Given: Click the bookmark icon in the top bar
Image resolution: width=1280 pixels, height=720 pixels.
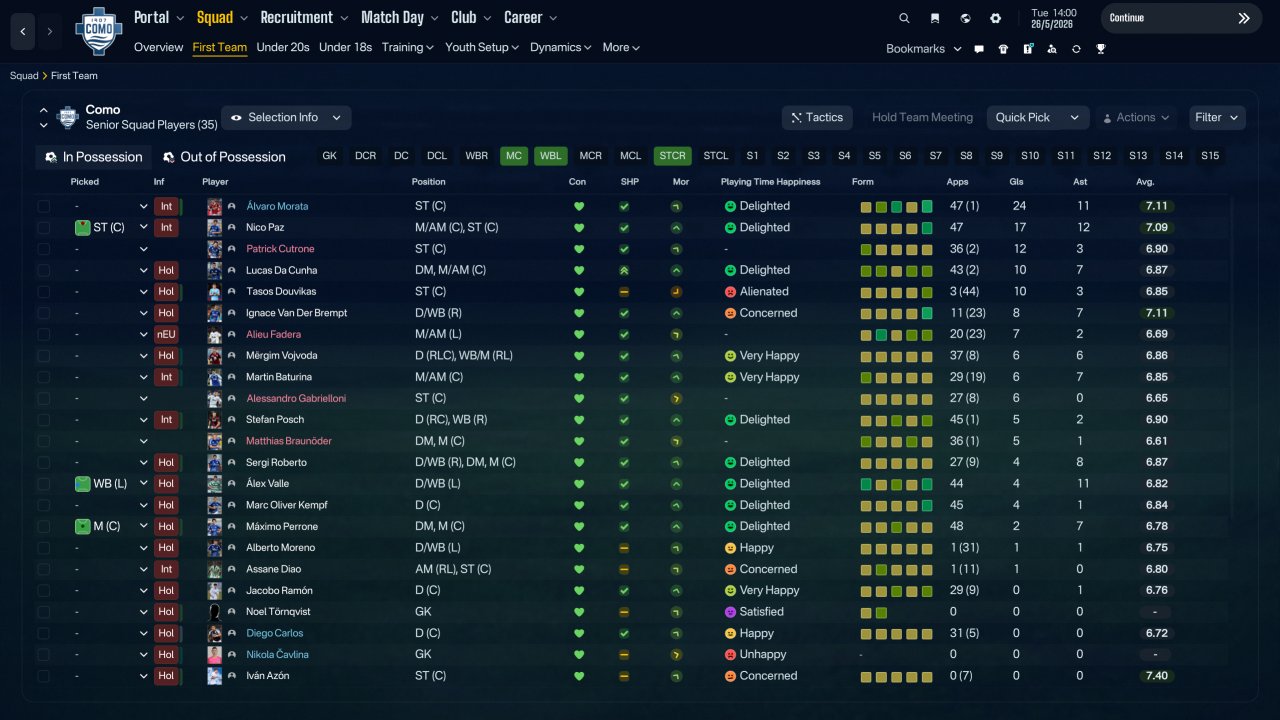Looking at the screenshot, I should pyautogui.click(x=935, y=18).
